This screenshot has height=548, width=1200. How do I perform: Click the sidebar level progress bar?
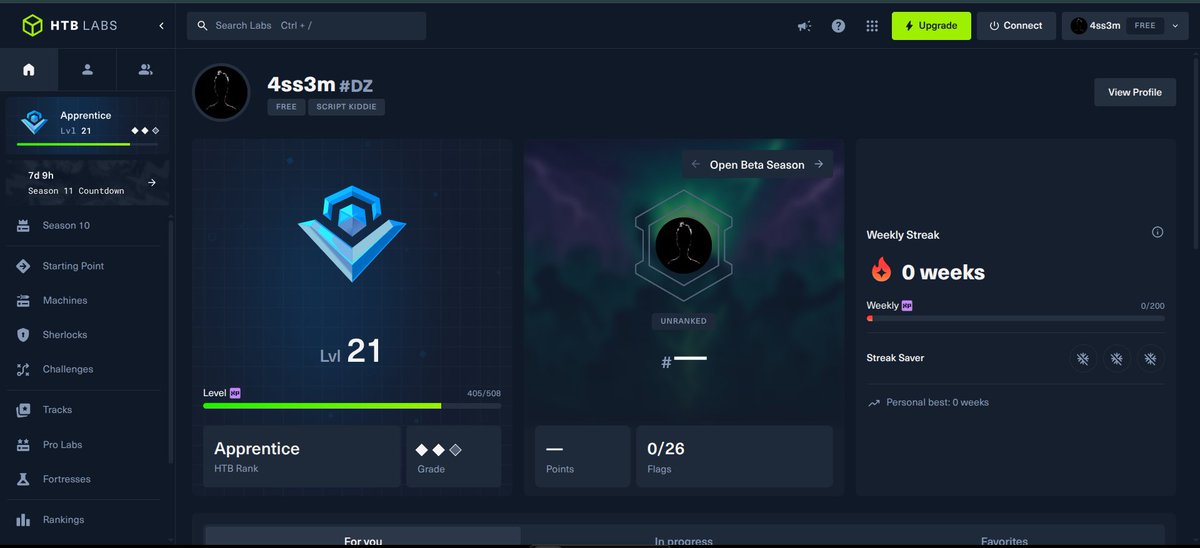tap(87, 145)
